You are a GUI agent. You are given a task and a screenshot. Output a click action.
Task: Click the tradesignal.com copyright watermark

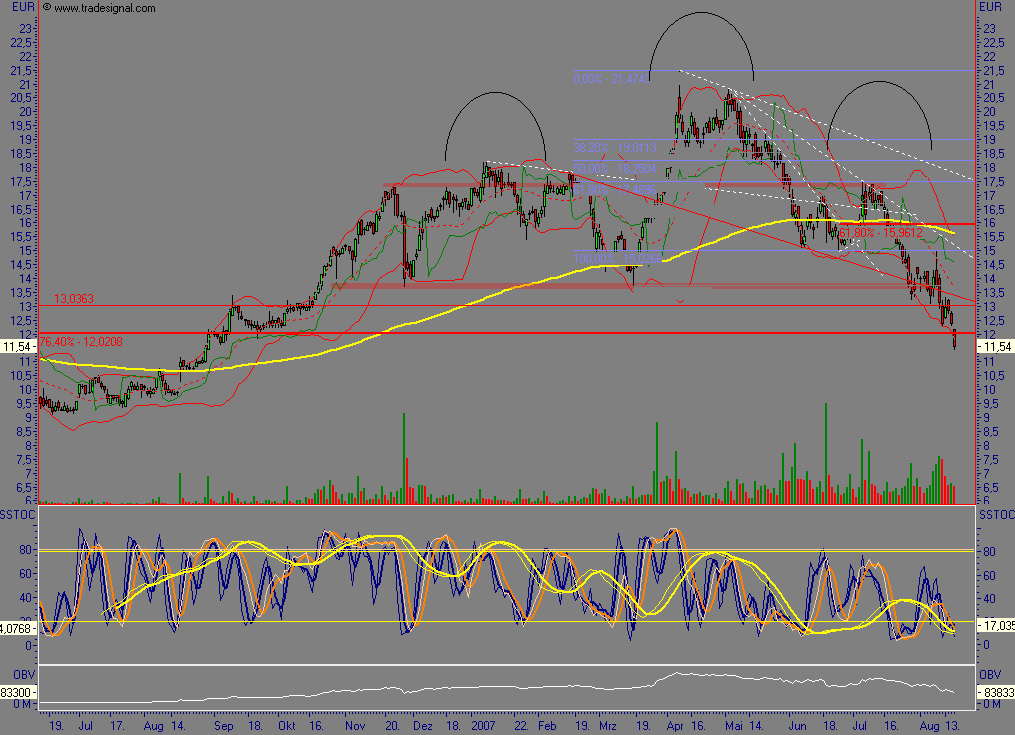[x=100, y=8]
